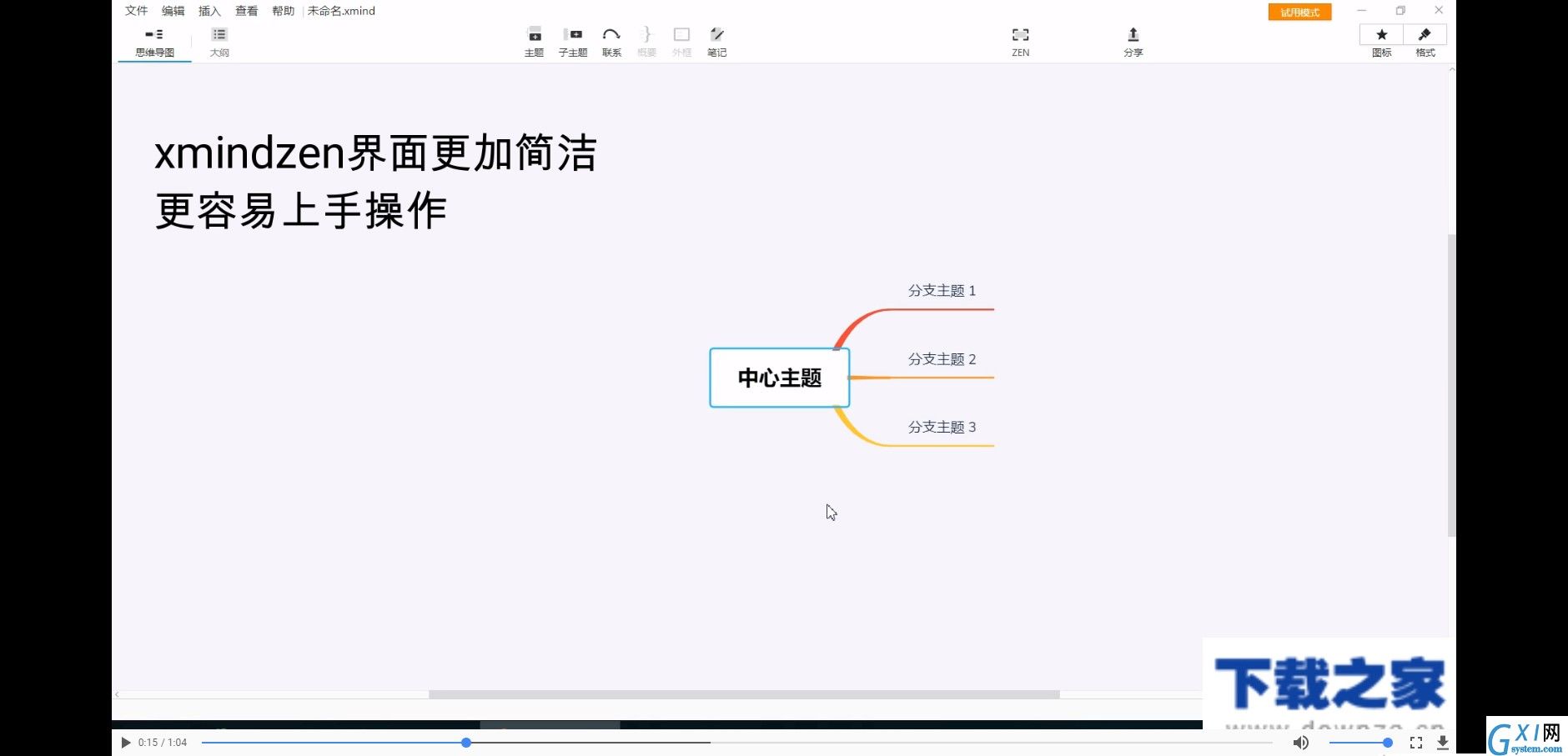This screenshot has width=1568, height=756.
Task: Select the 中心主题 central topic
Action: click(x=779, y=378)
